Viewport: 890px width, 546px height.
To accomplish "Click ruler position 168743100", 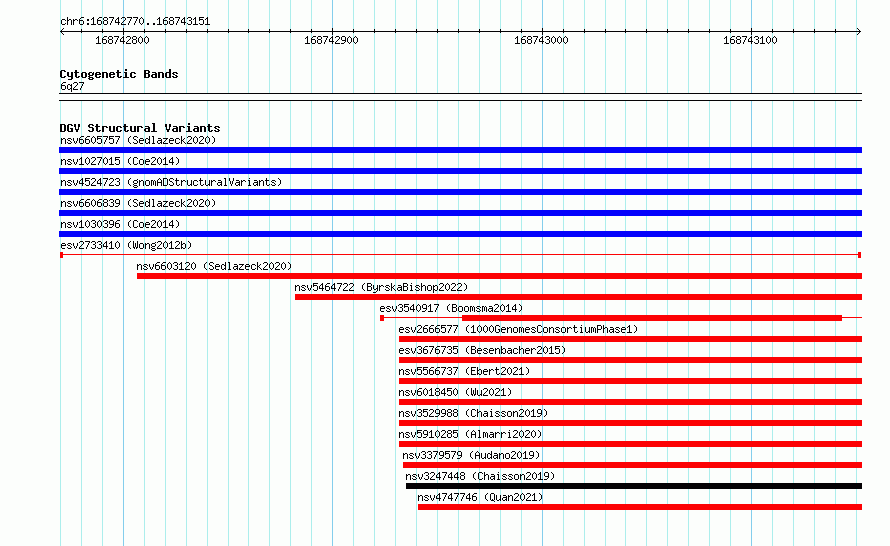I will pyautogui.click(x=750, y=40).
